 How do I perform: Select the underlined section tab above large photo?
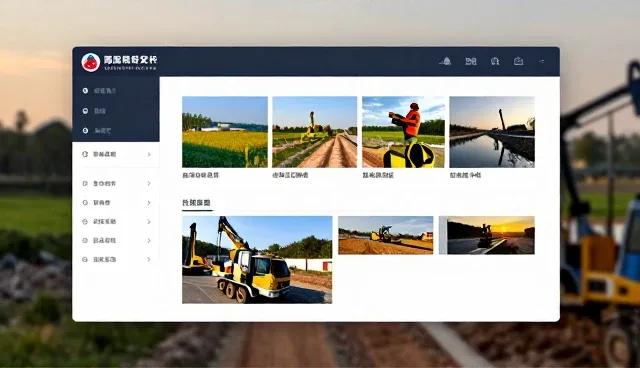196,203
